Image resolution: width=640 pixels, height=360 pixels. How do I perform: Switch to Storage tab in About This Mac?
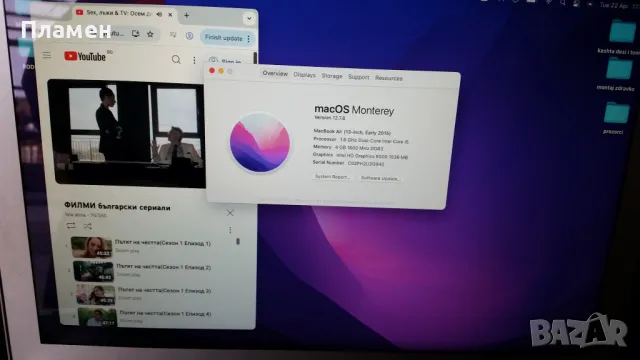coord(332,76)
